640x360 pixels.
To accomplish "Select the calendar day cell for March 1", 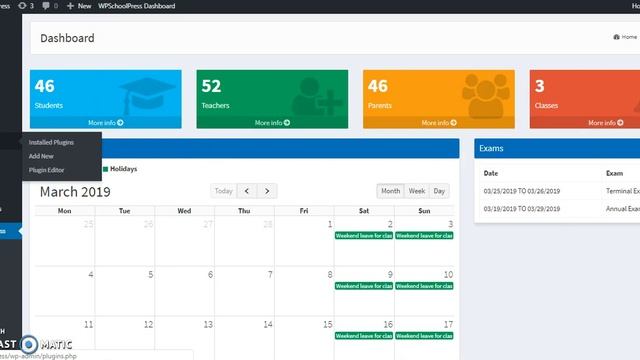I will (x=304, y=241).
